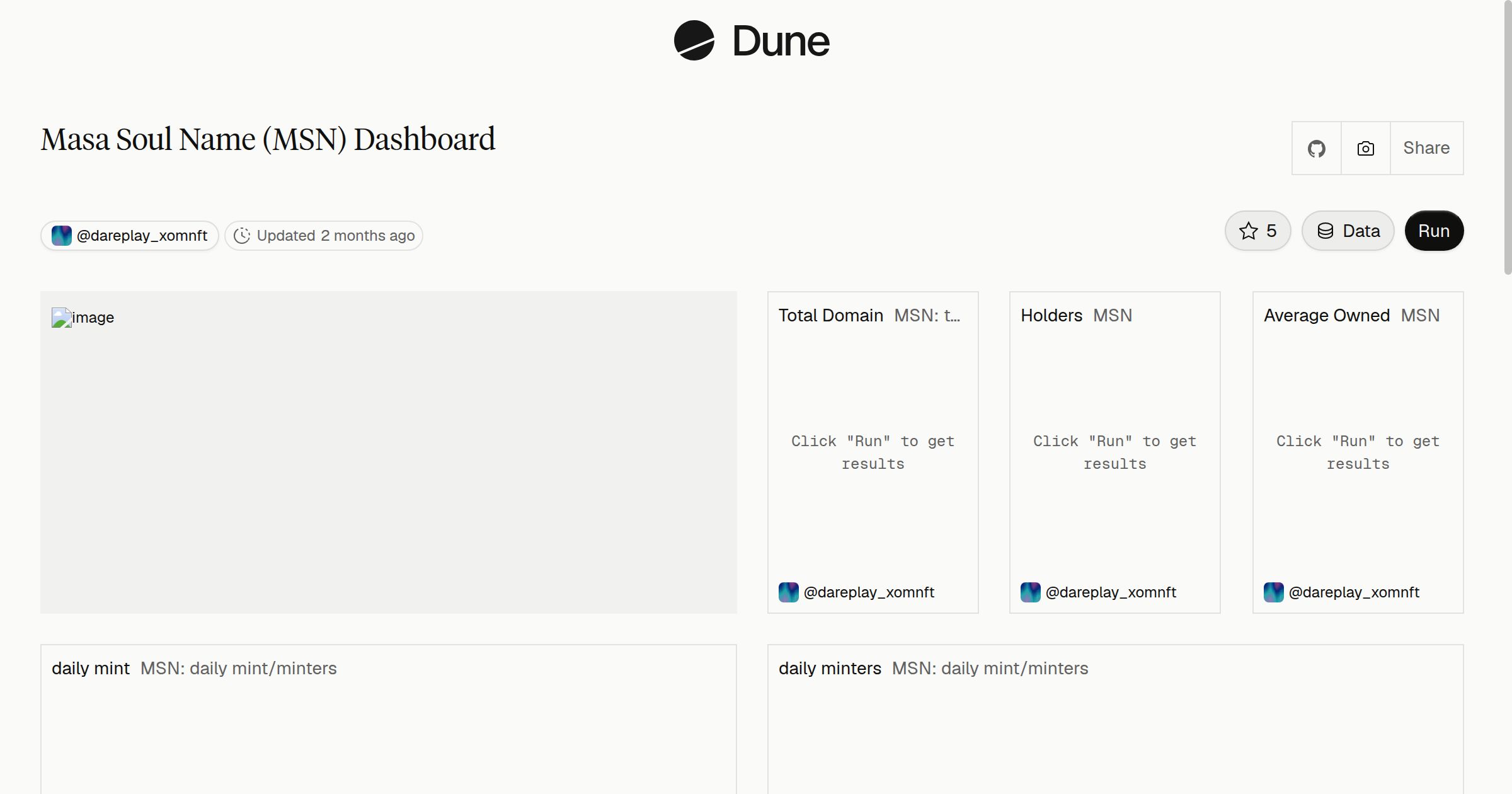Viewport: 1512px width, 794px height.
Task: Click 'Click "Run" to get results' in Total Domain card
Action: [x=873, y=452]
